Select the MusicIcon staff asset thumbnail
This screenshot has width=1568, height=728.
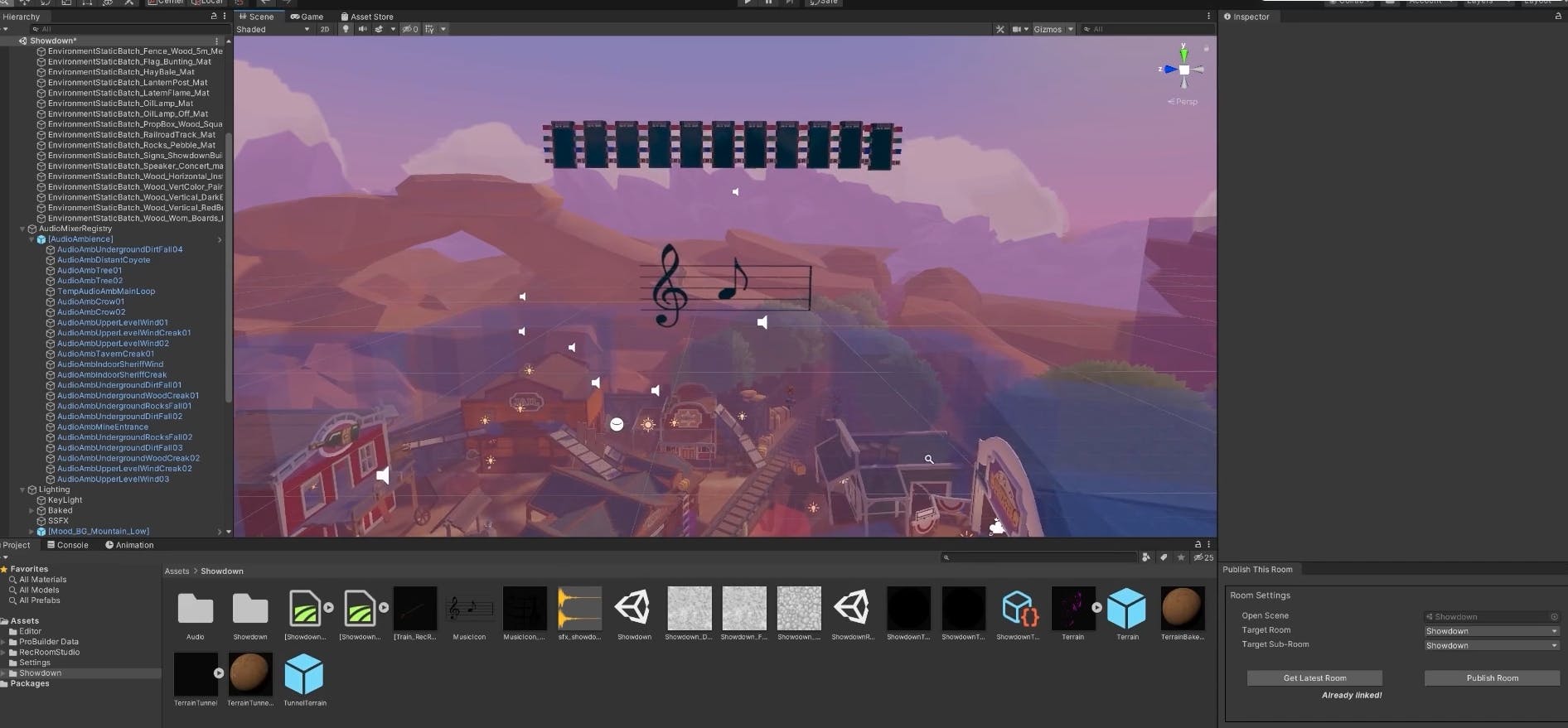469,609
